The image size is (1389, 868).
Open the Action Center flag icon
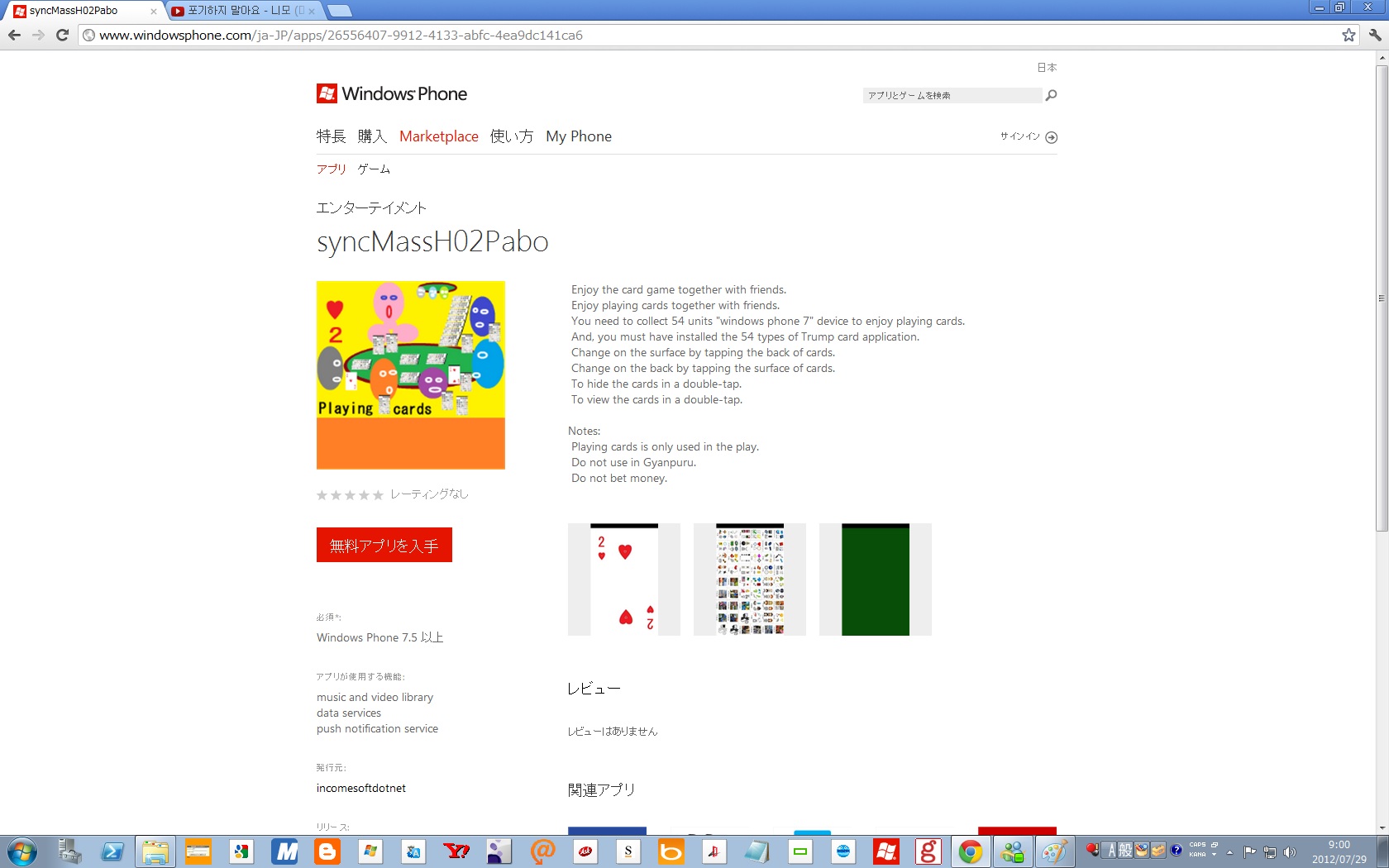1249,852
